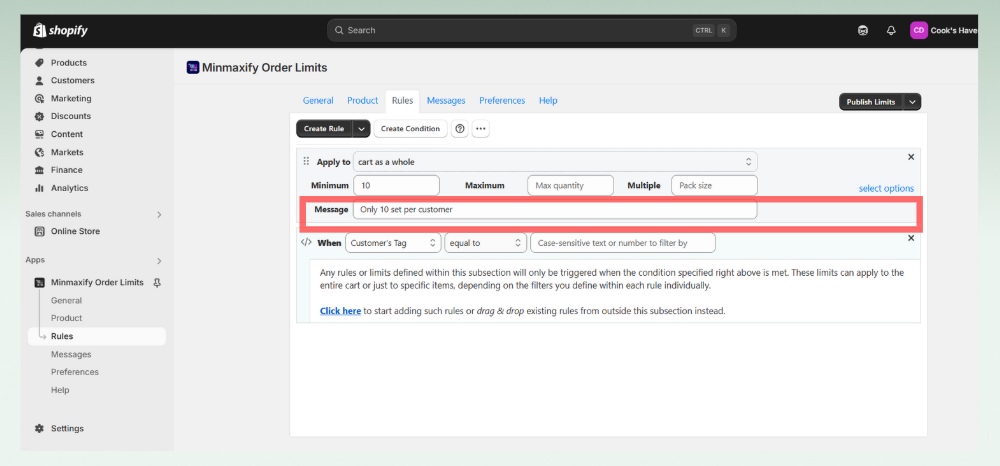Click the code icon beside When
This screenshot has width=1000, height=466.
pyautogui.click(x=306, y=242)
